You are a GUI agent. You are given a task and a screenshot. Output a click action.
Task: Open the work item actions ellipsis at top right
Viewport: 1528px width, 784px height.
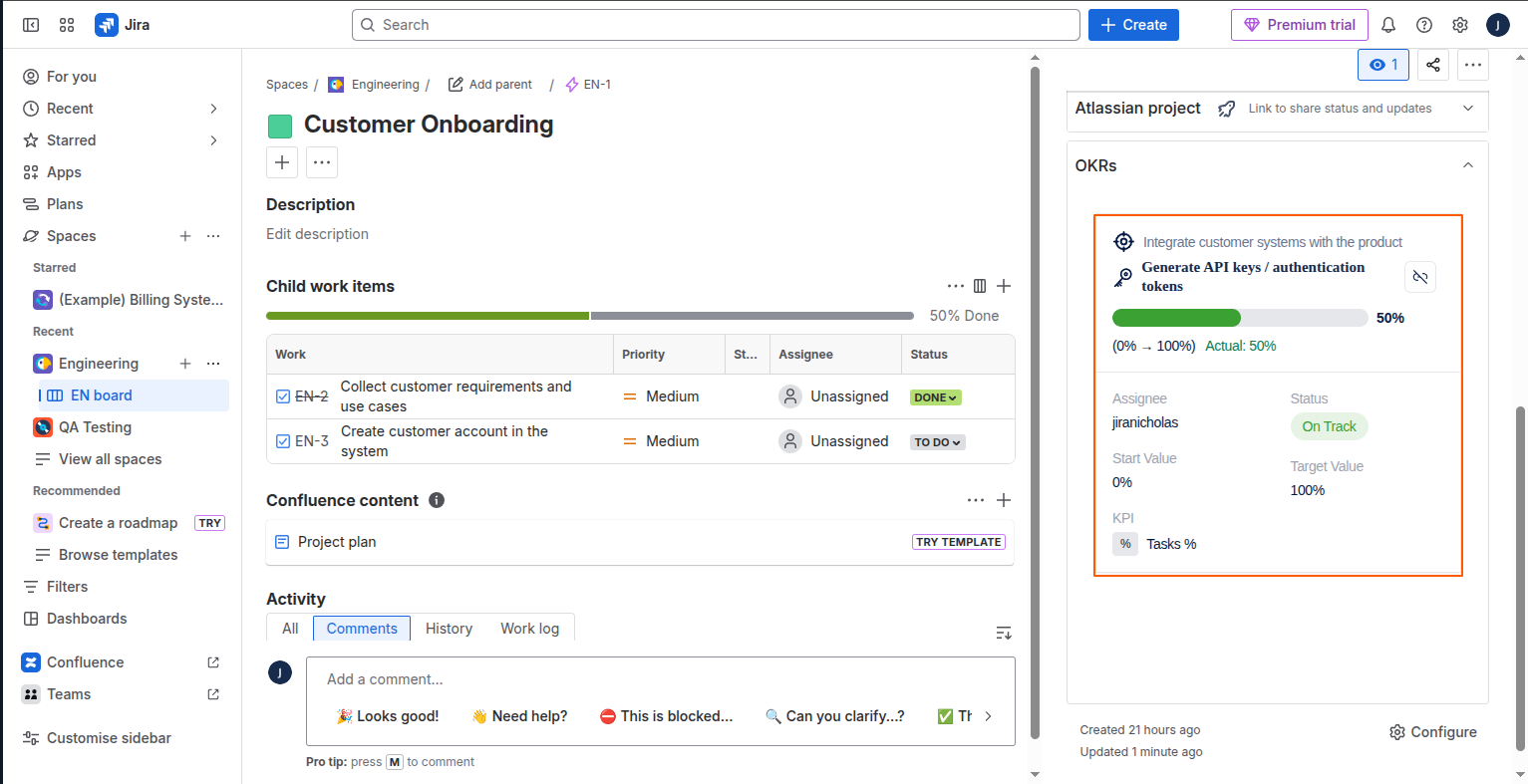pos(1472,65)
